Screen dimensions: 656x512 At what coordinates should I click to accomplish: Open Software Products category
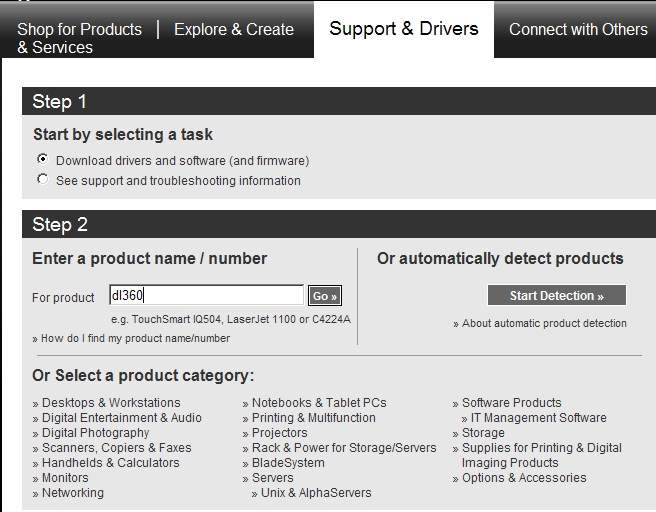pyautogui.click(x=512, y=402)
